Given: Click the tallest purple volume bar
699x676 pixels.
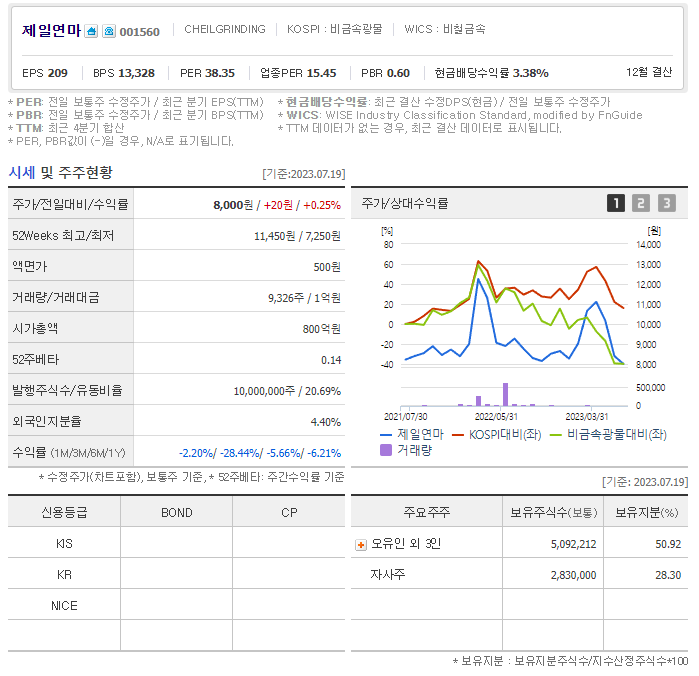Looking at the screenshot, I should coord(505,395).
